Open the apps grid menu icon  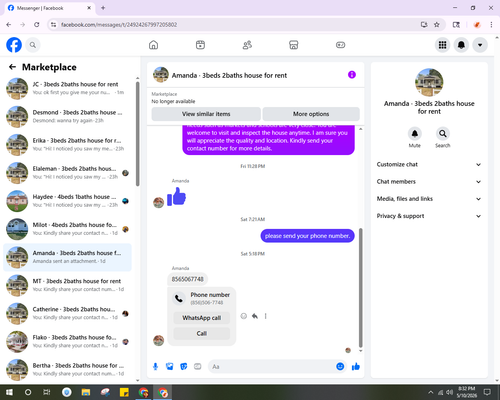(x=442, y=45)
